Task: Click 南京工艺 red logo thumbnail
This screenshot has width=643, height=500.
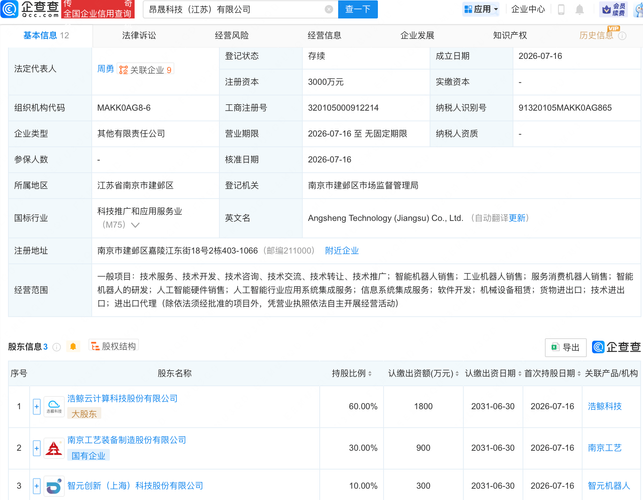Action: pos(54,448)
